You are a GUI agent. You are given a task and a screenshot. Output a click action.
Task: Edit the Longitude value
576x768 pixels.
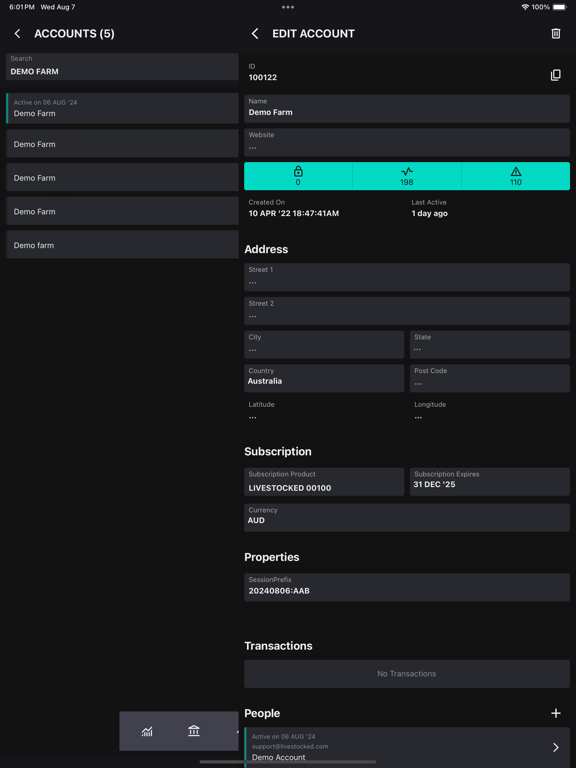pyautogui.click(x=490, y=411)
